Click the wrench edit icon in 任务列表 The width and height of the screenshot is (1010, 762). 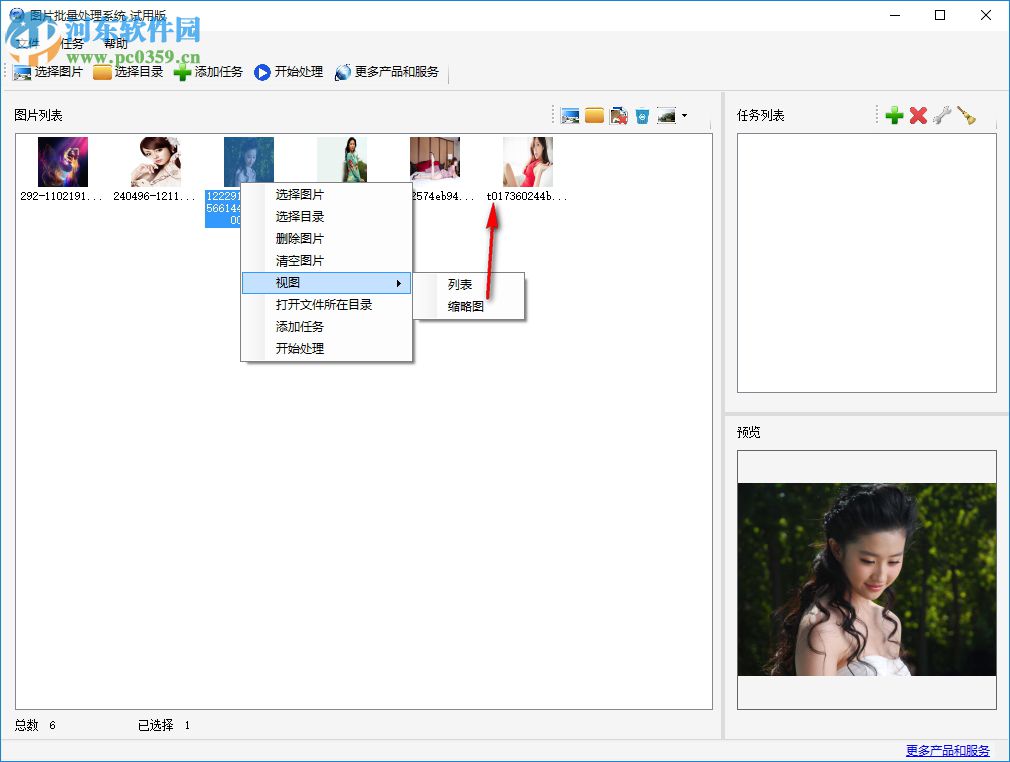(942, 115)
